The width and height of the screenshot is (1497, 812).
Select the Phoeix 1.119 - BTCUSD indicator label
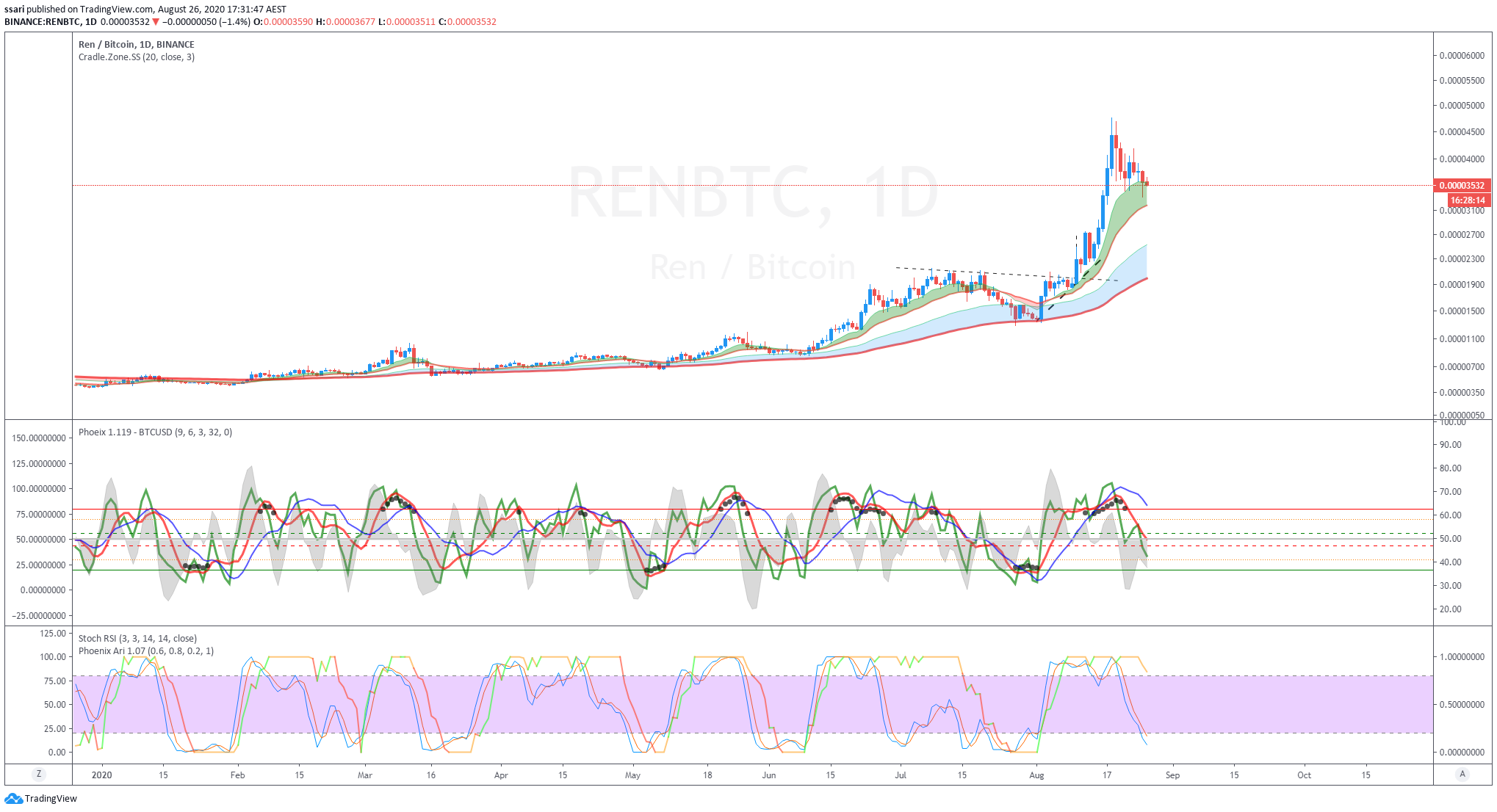click(155, 432)
